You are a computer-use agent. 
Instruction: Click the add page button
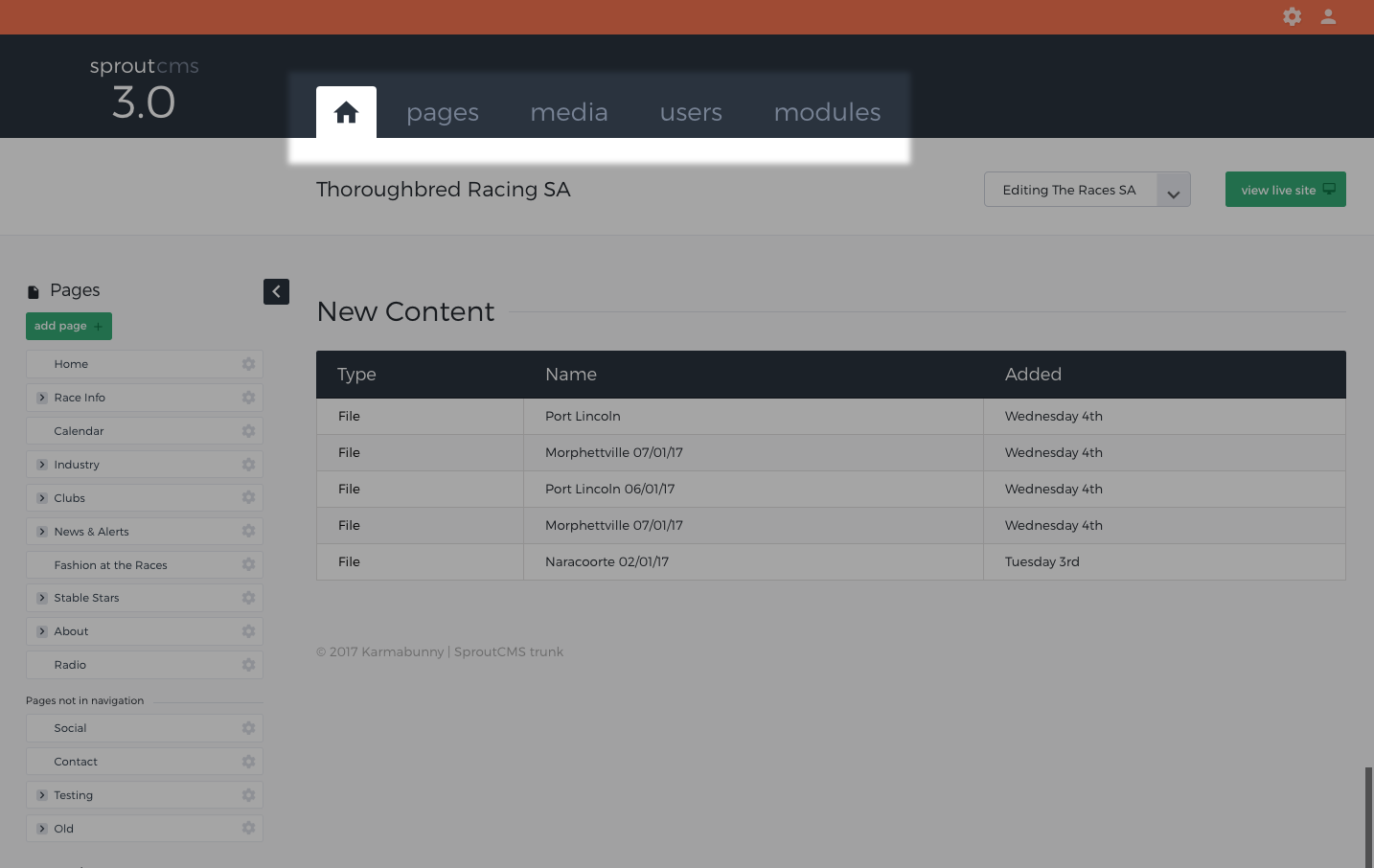[69, 326]
